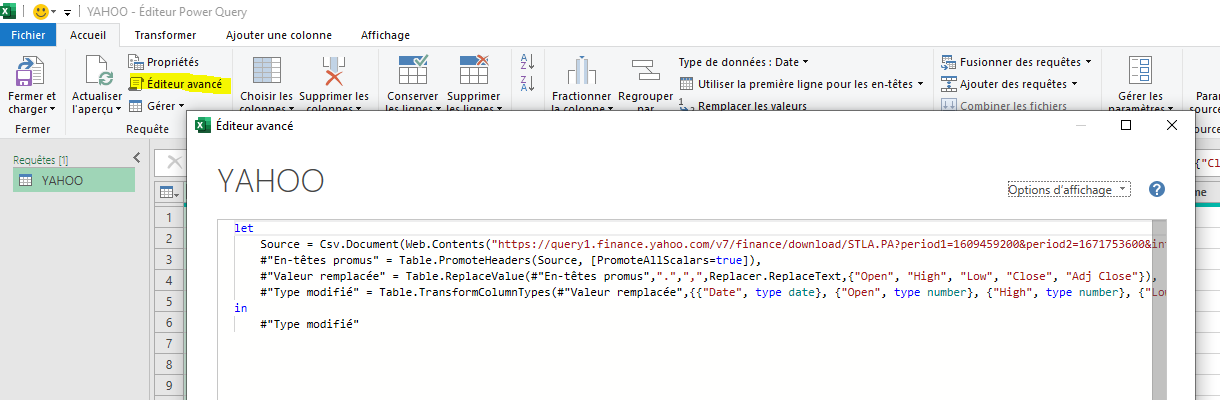Click the help question mark icon

tap(1157, 189)
